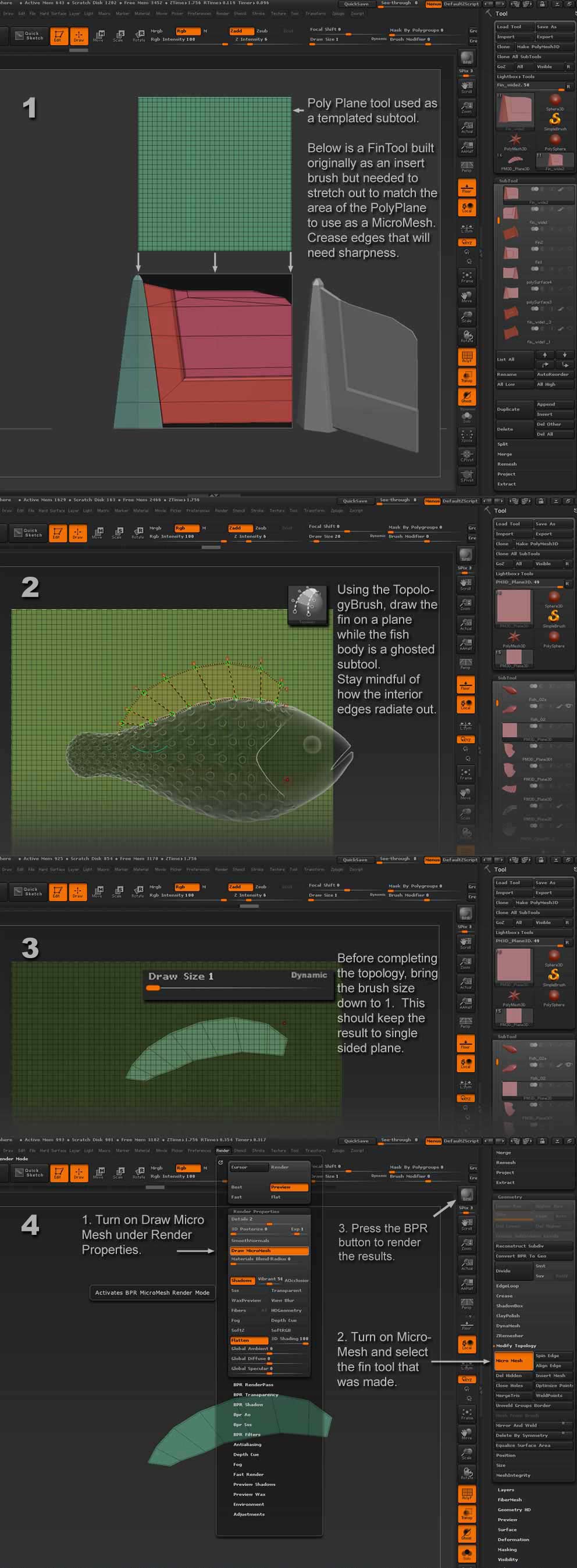The image size is (577, 1568).
Task: Click the straight up arrow beside List All
Action: (x=544, y=355)
